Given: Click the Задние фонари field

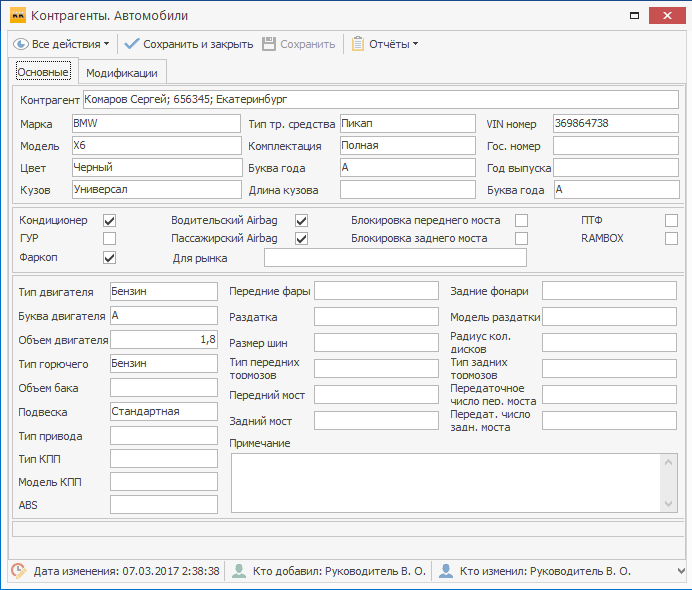Looking at the screenshot, I should 609,291.
